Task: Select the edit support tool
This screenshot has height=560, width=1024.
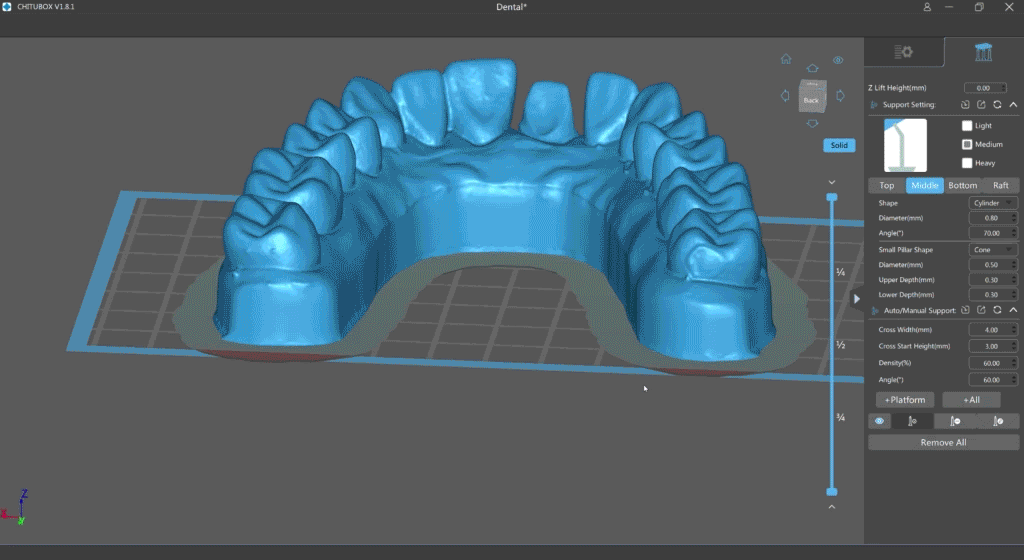Action: click(x=998, y=421)
